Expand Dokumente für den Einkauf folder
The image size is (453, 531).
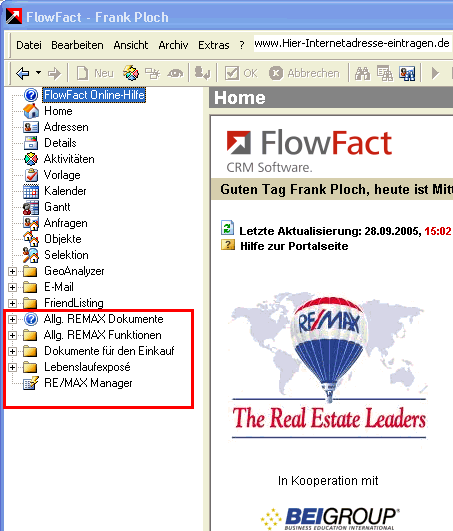[12, 351]
